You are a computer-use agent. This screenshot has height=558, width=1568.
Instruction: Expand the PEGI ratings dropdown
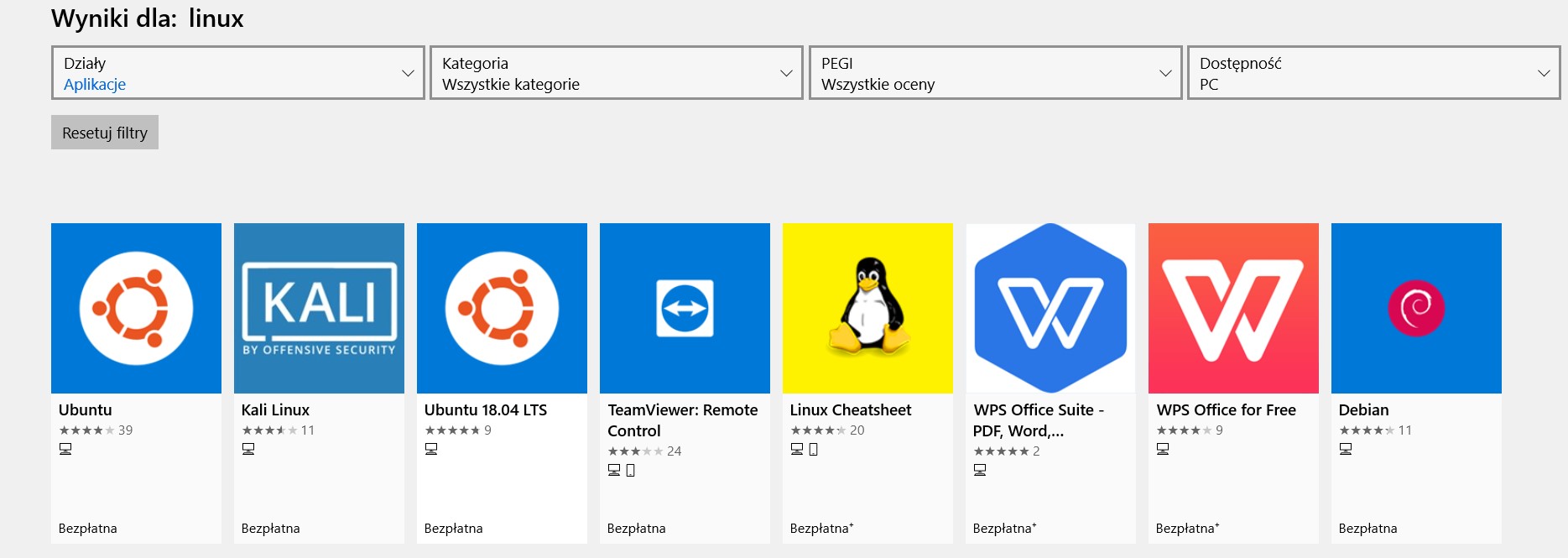(x=996, y=73)
